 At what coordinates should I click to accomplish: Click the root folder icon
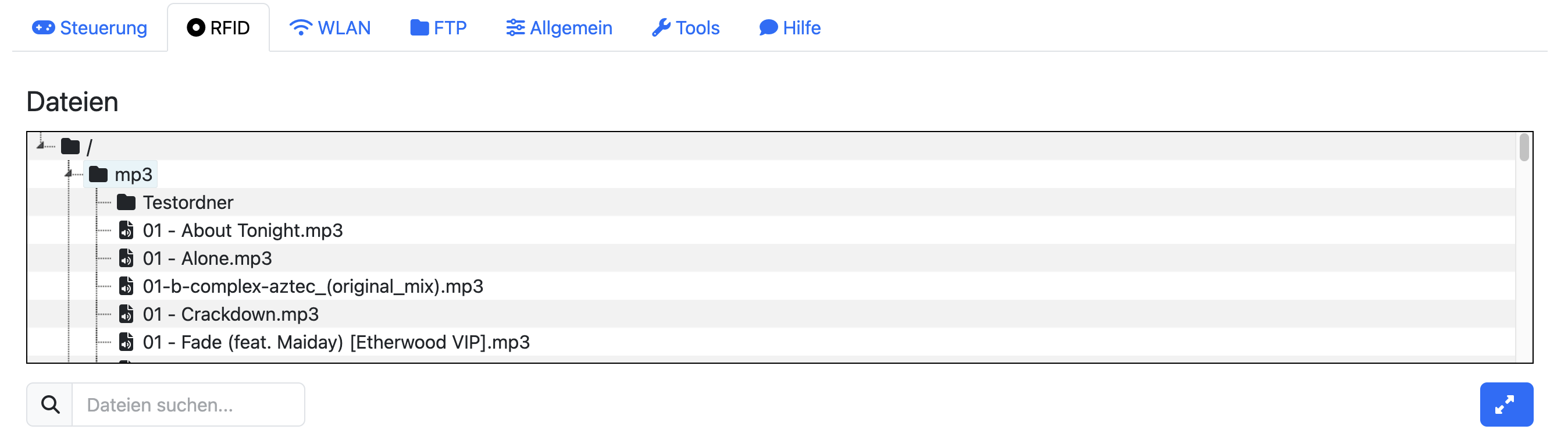click(70, 147)
